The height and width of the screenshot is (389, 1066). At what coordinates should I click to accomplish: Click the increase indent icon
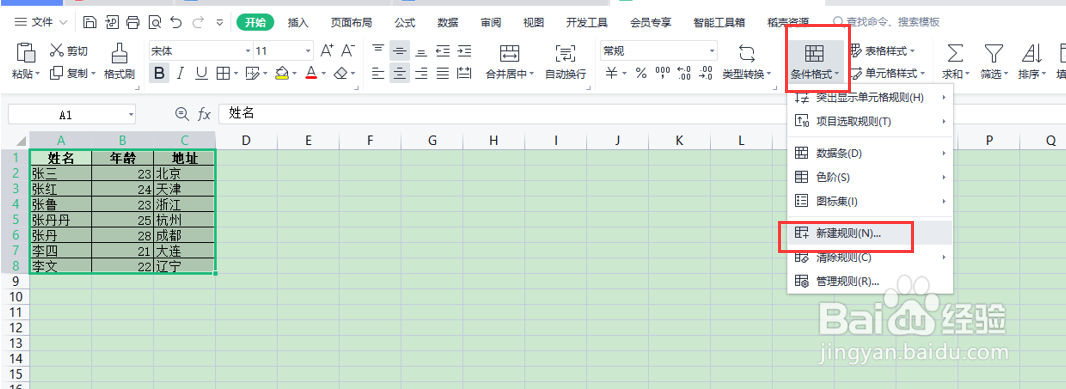pos(465,51)
